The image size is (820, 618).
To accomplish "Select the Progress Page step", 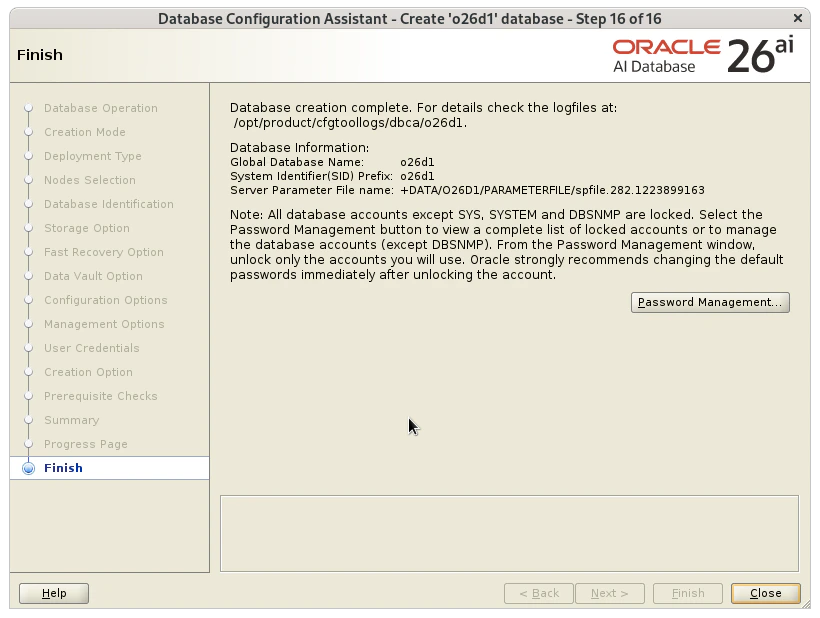I will (x=86, y=444).
